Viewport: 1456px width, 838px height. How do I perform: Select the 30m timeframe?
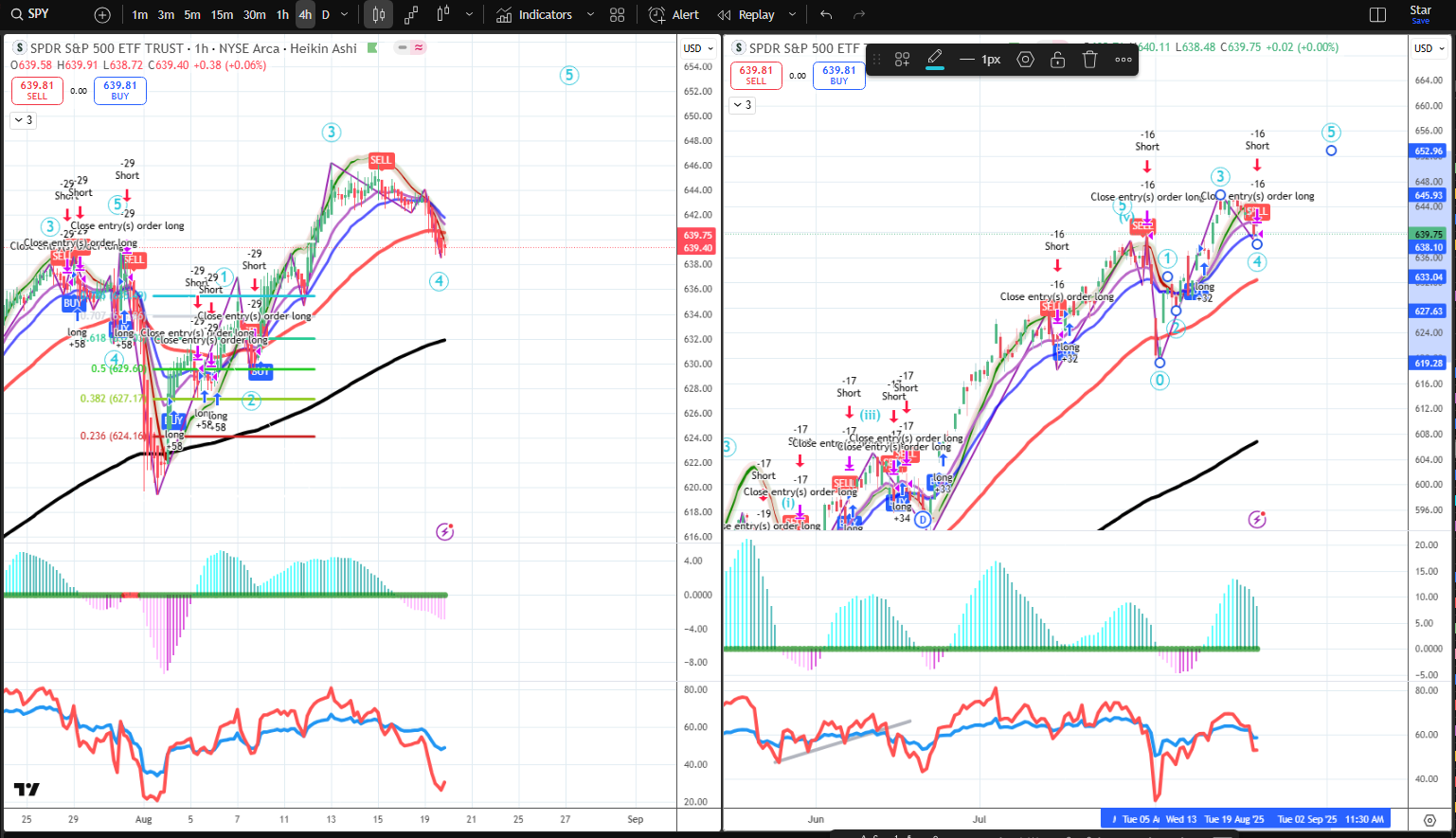pyautogui.click(x=255, y=15)
